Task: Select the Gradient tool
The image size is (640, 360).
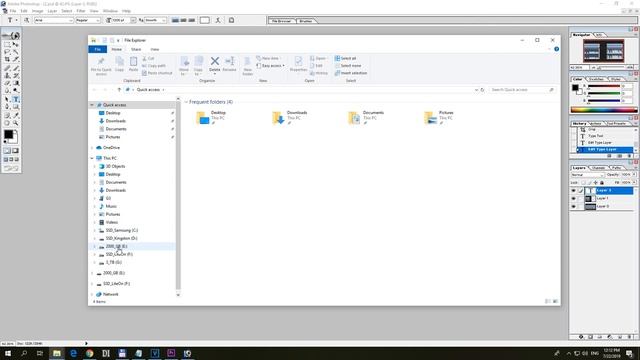Action: point(16,83)
